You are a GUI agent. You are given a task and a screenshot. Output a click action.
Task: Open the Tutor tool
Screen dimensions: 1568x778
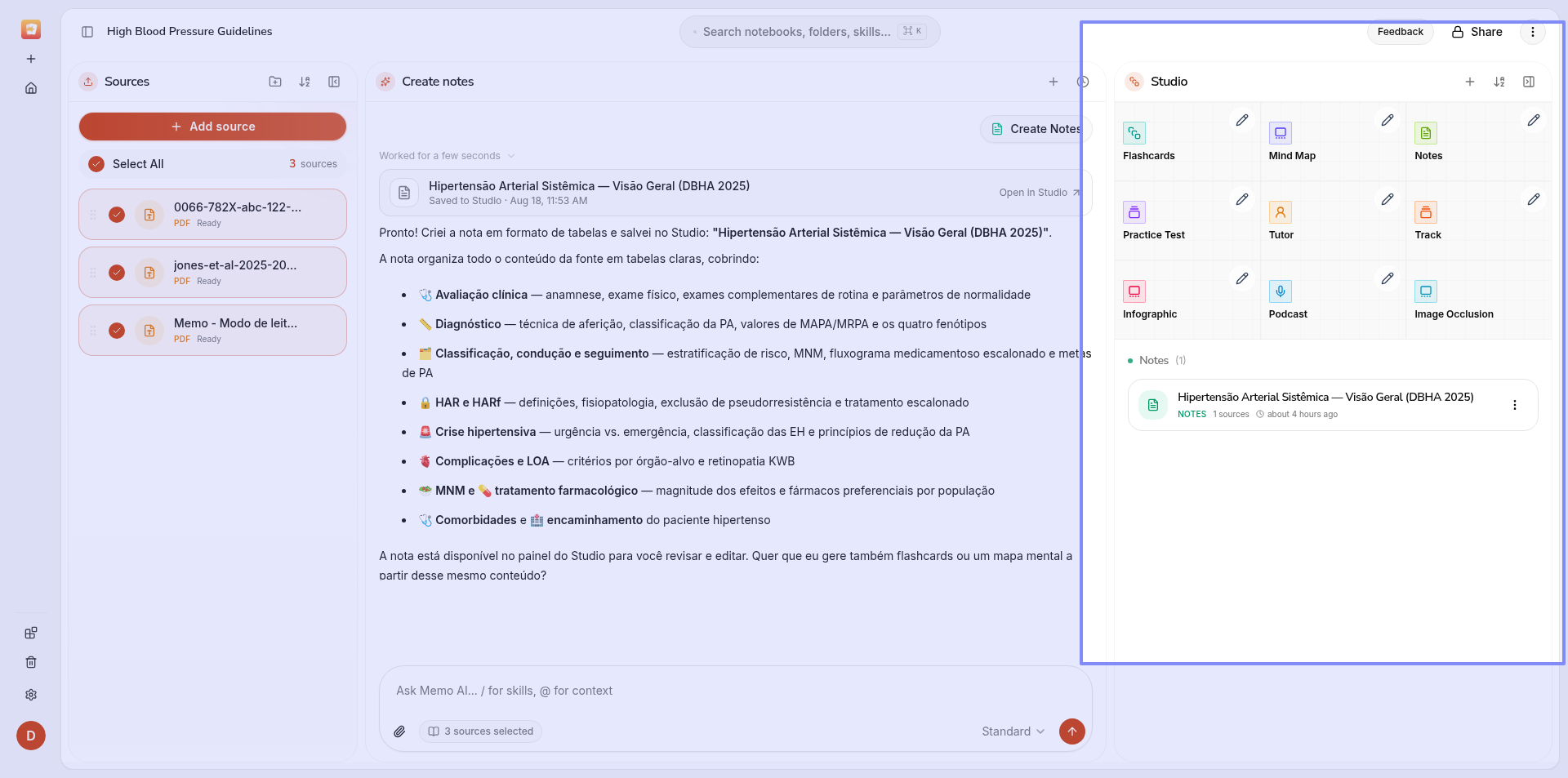tap(1333, 221)
